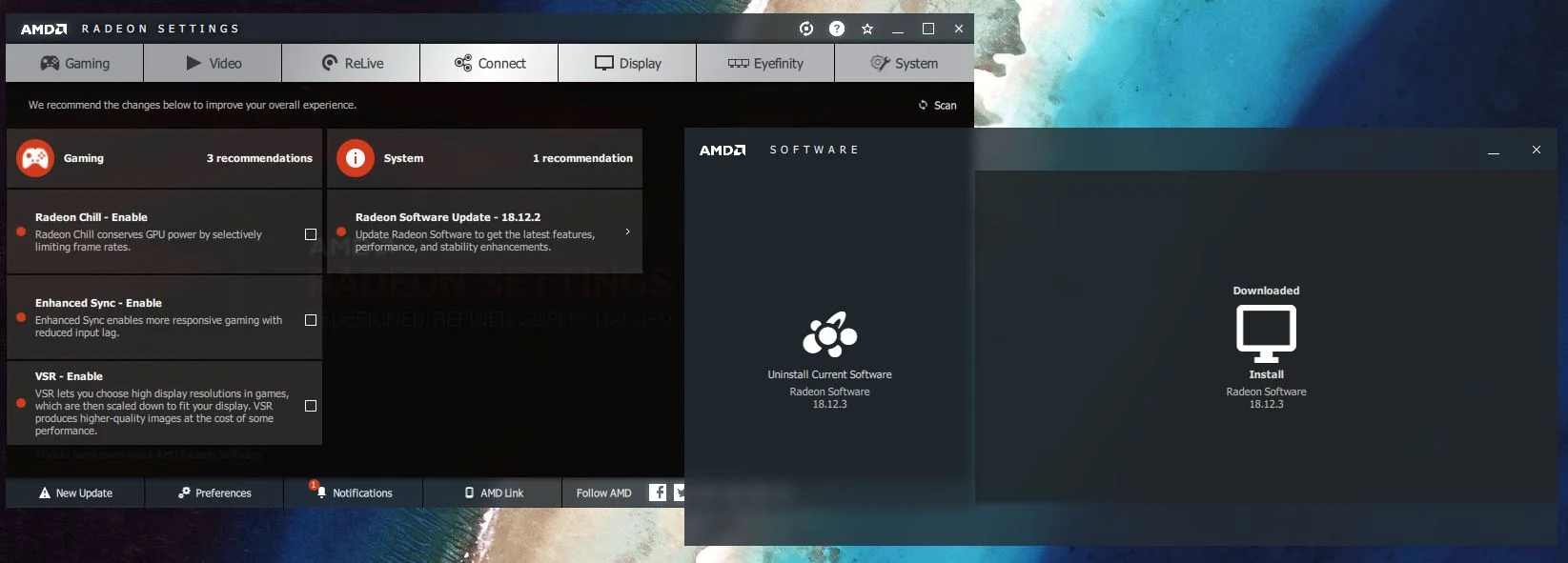Click the Install Radeon Software monitor icon
Image resolution: width=1568 pixels, height=563 pixels.
tap(1266, 333)
